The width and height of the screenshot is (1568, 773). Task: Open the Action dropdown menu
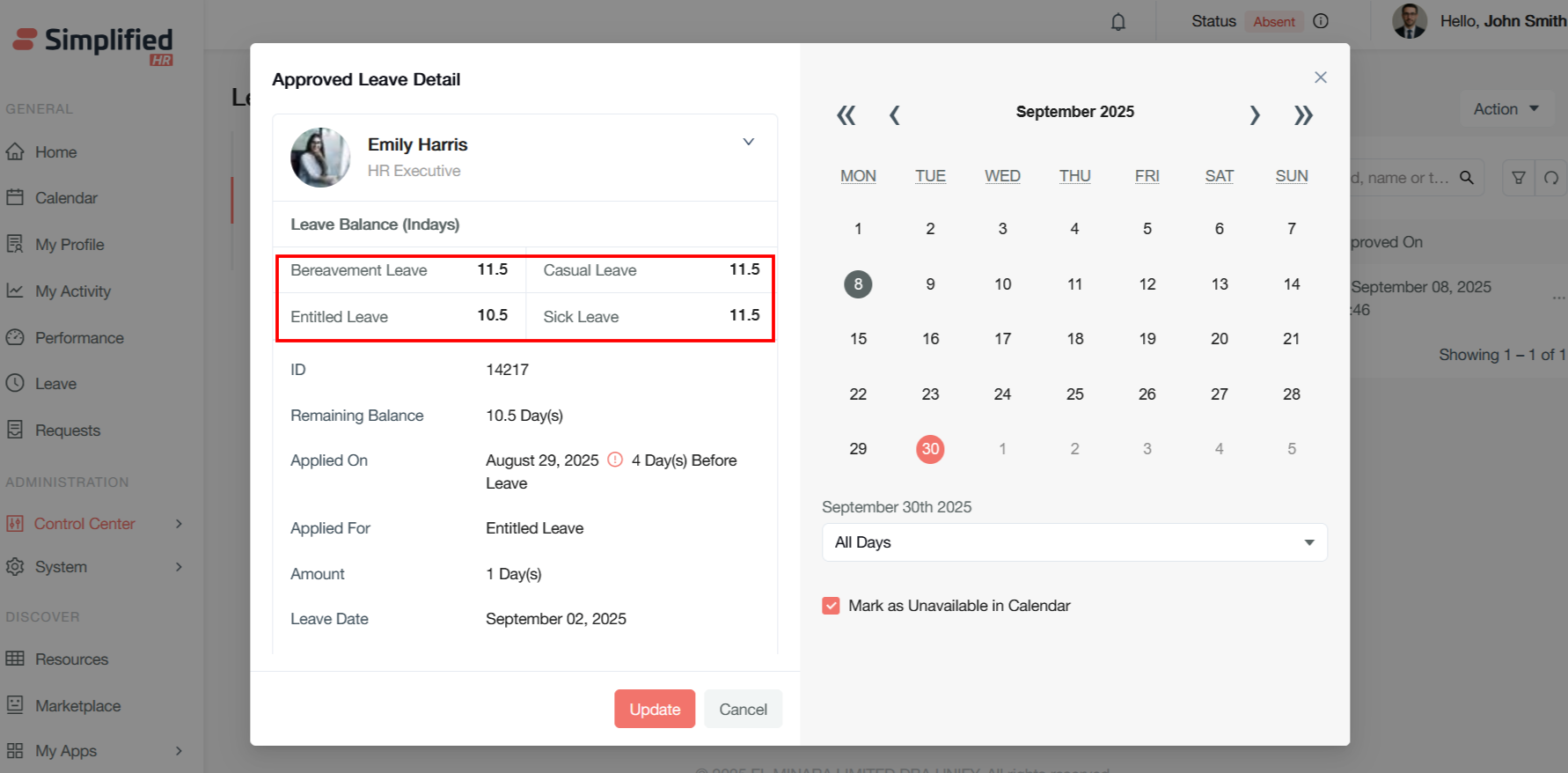click(x=1506, y=109)
